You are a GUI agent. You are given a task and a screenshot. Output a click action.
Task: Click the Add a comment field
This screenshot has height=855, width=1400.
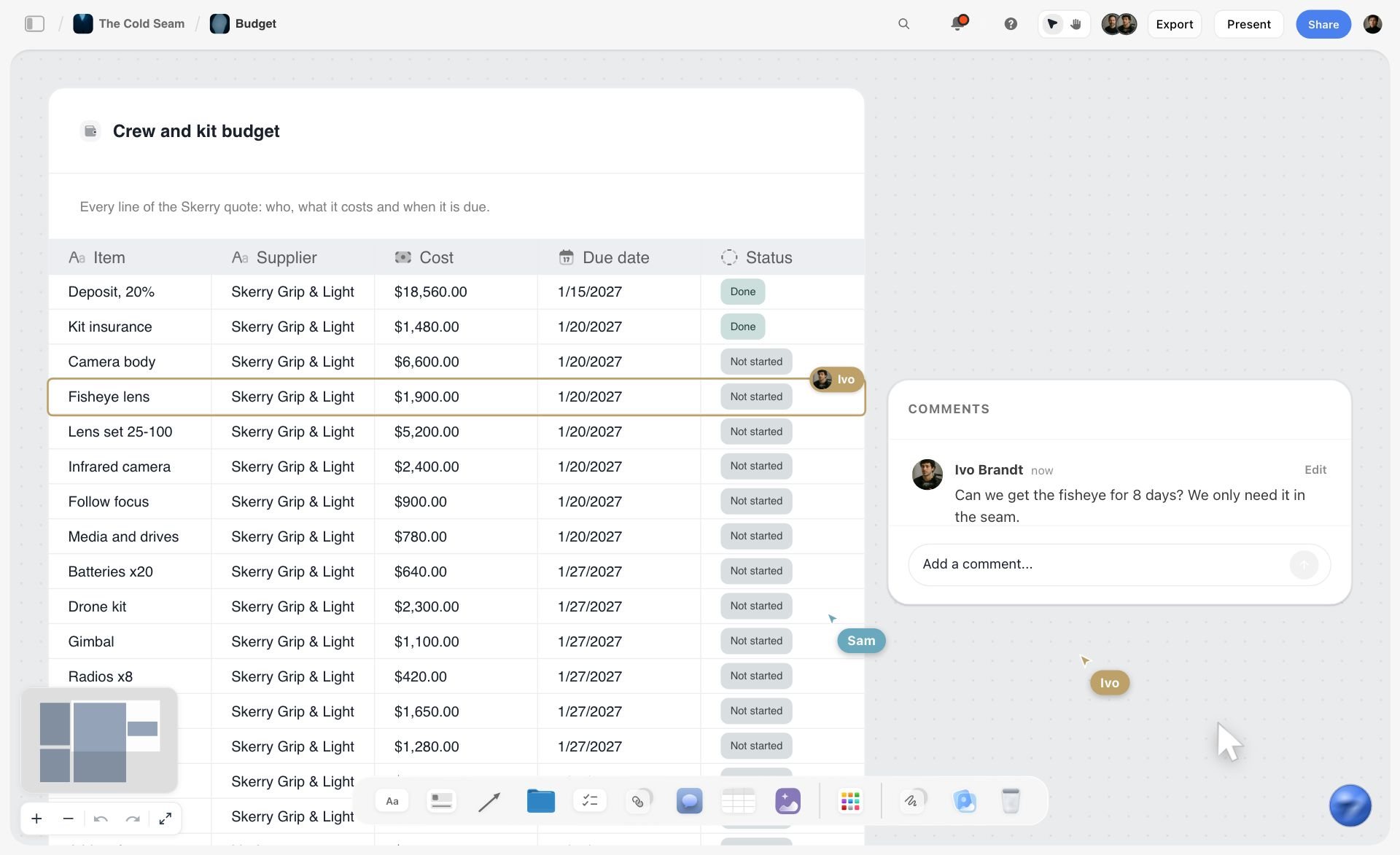(x=1119, y=564)
